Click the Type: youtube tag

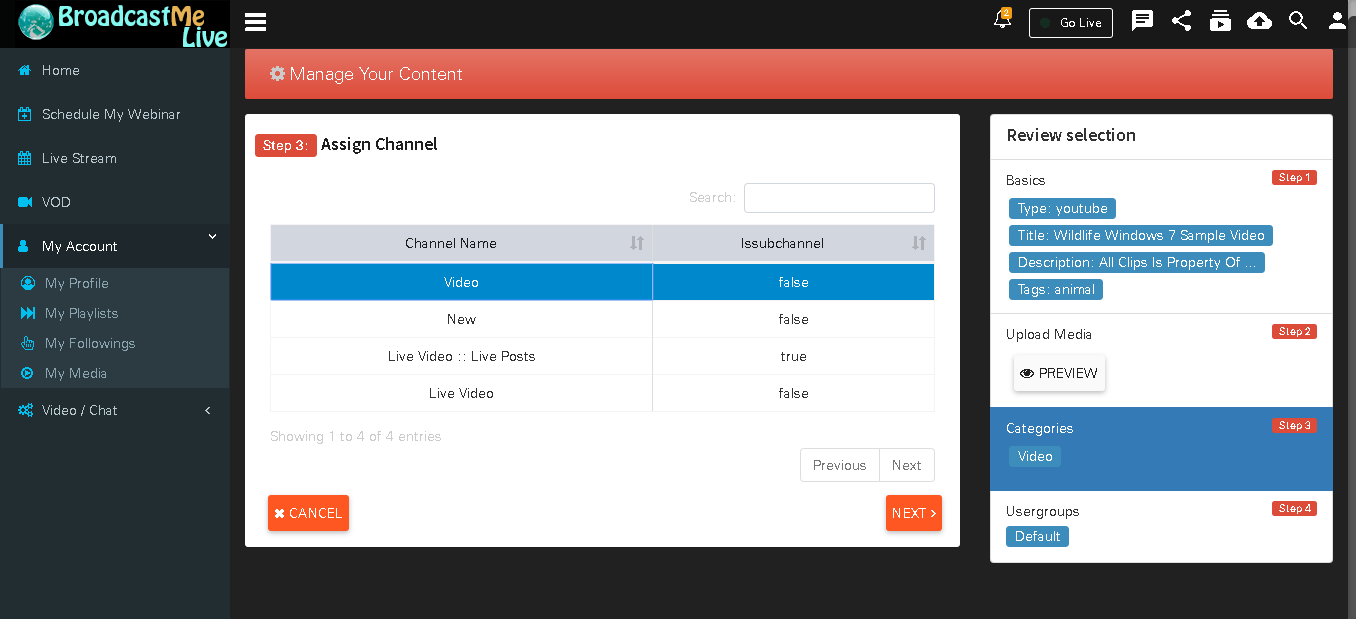click(x=1062, y=208)
